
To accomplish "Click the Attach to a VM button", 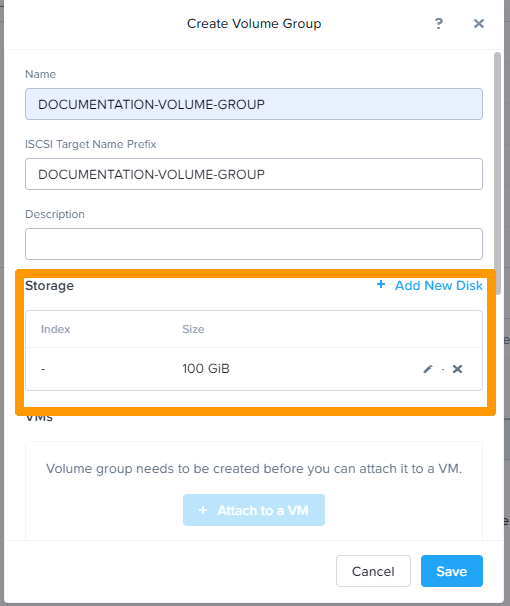I will pos(254,510).
